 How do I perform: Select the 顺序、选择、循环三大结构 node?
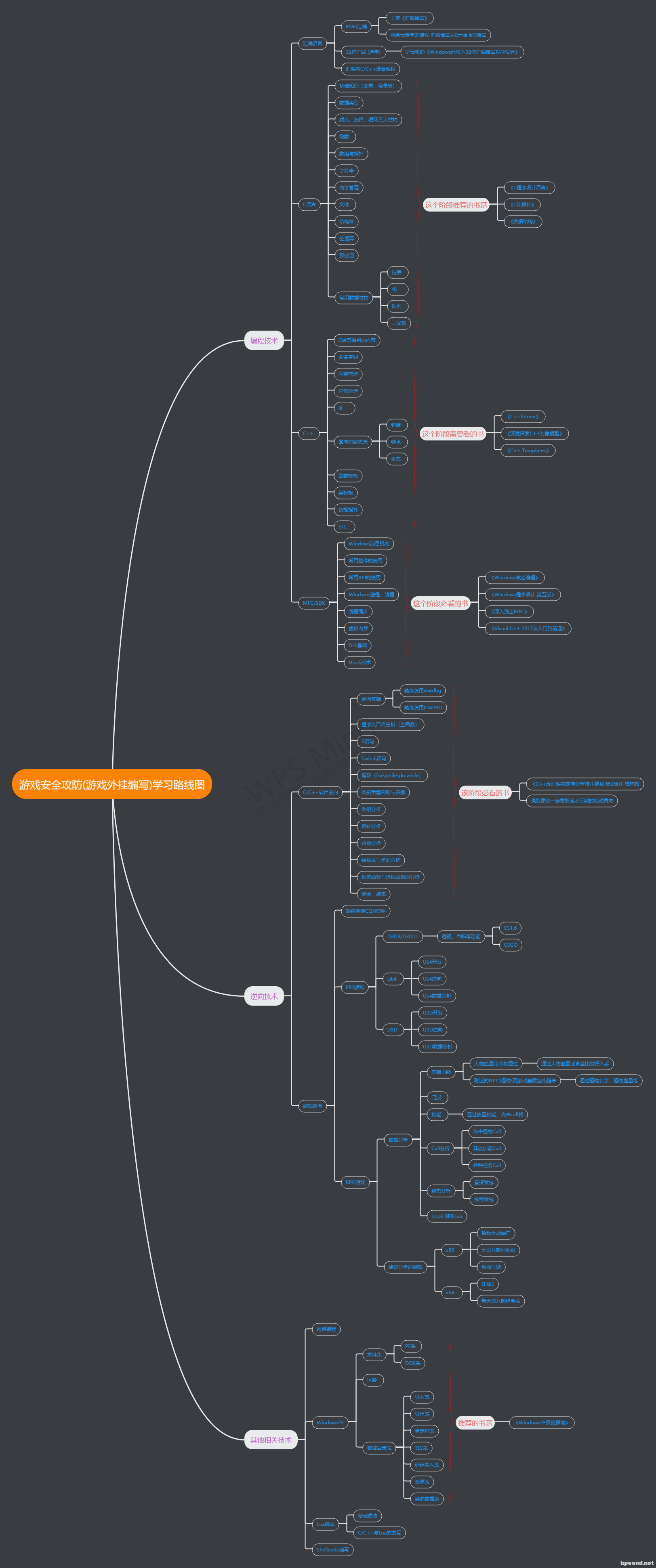point(368,119)
